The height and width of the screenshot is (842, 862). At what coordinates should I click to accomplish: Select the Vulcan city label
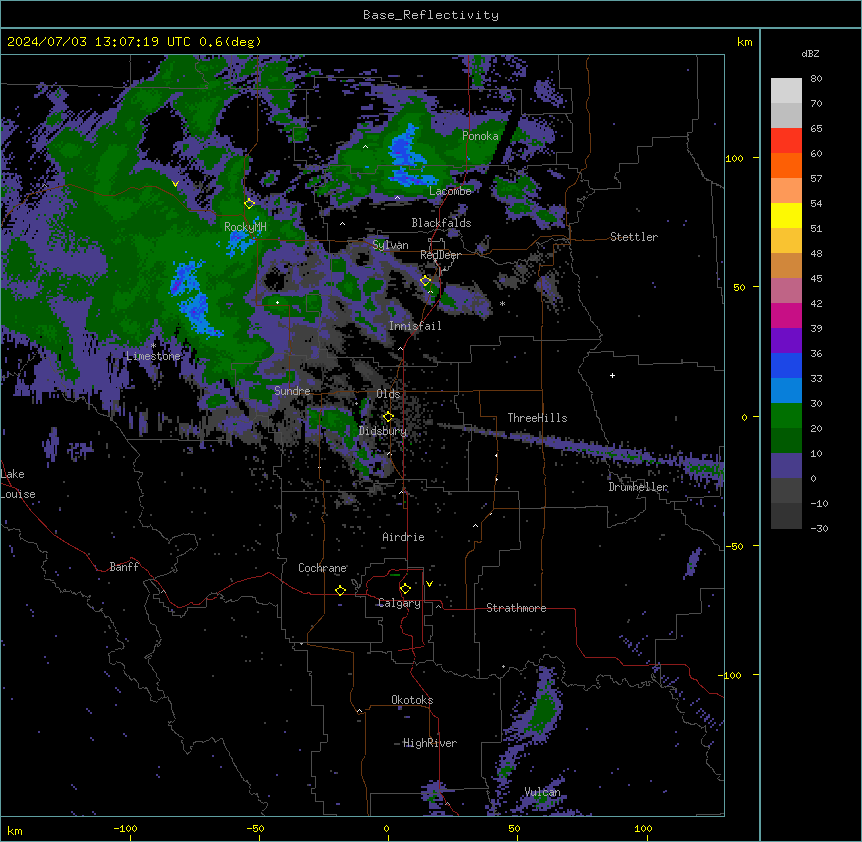click(542, 792)
